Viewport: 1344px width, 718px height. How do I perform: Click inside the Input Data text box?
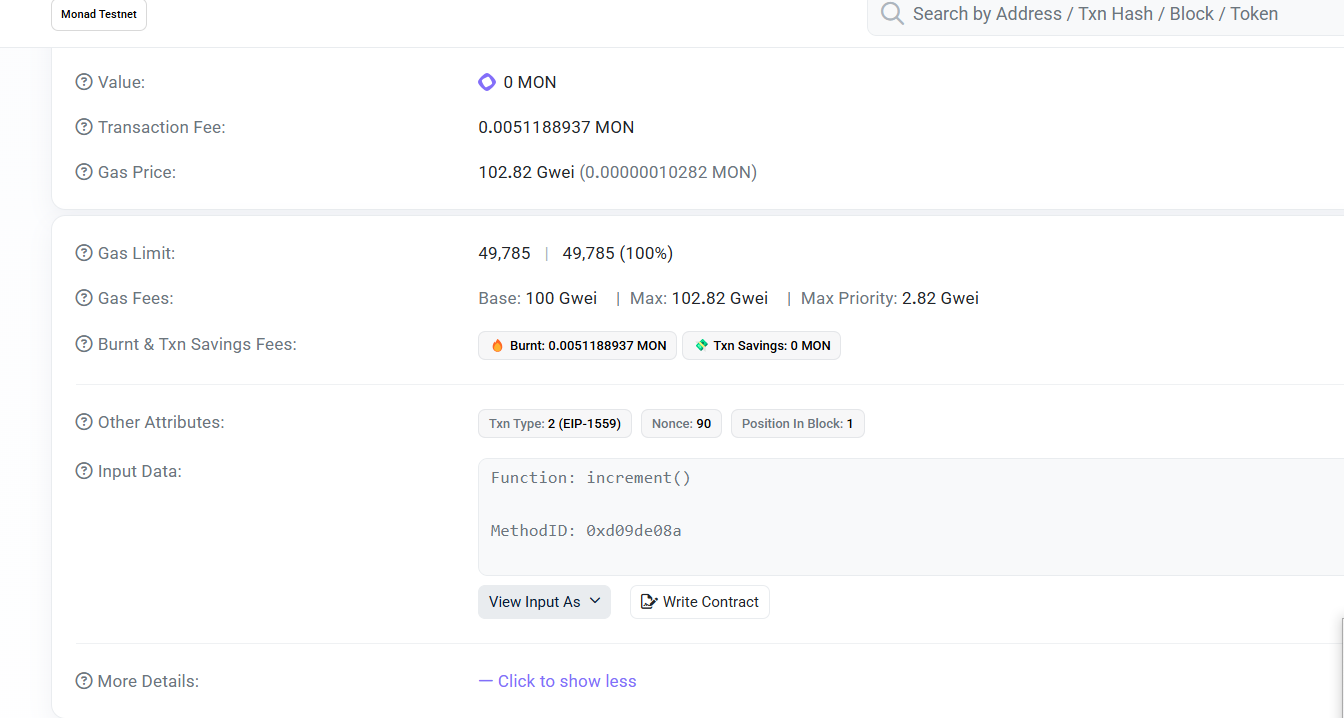[x=911, y=517]
